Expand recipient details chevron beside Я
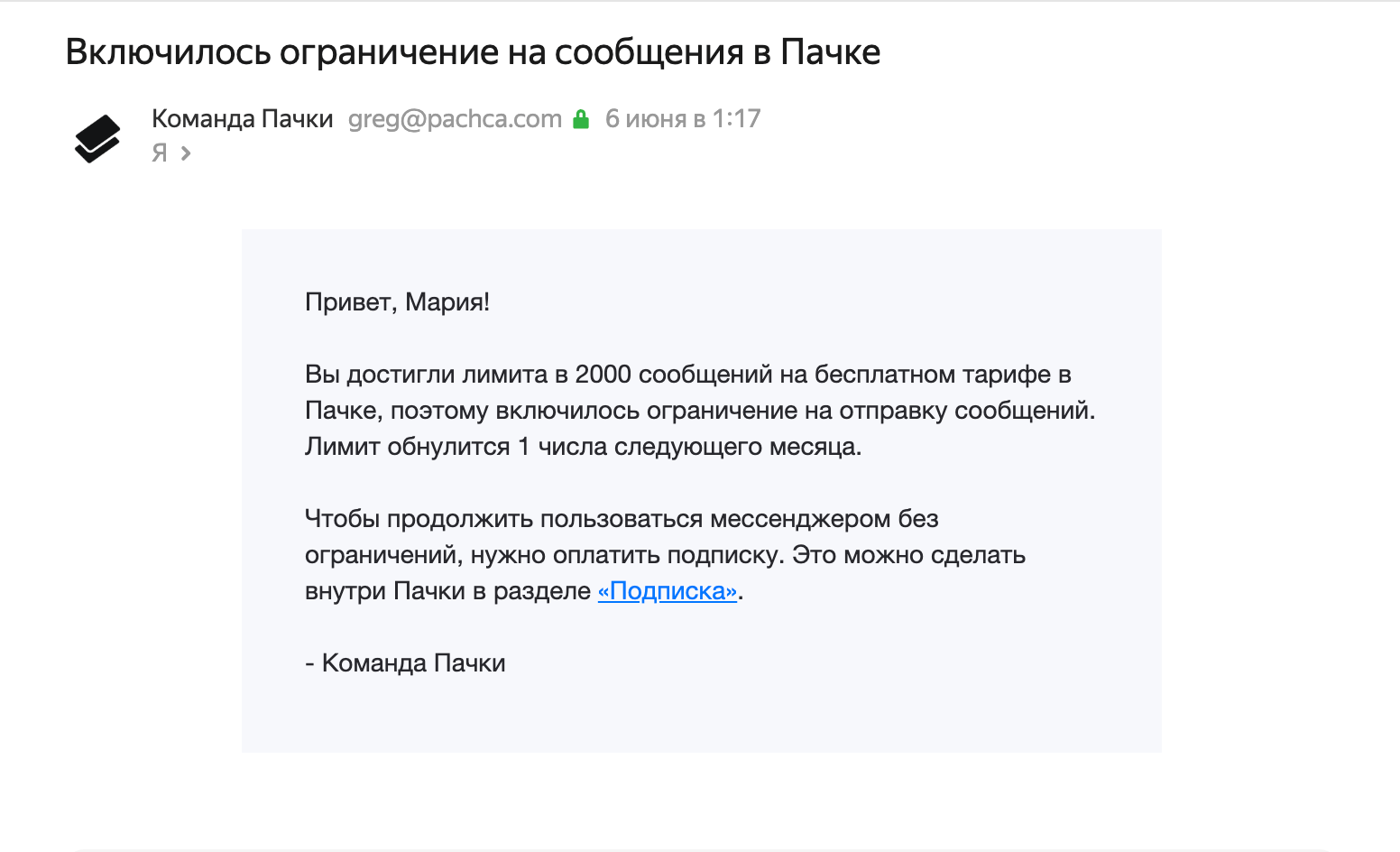 (x=186, y=153)
